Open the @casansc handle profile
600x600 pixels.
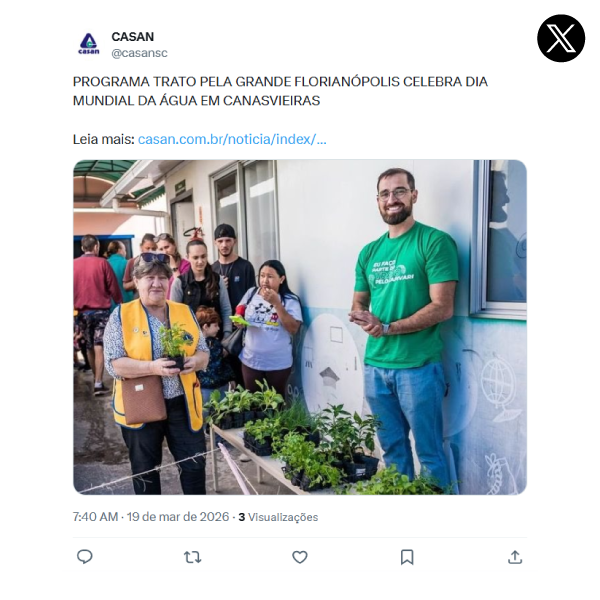139,53
